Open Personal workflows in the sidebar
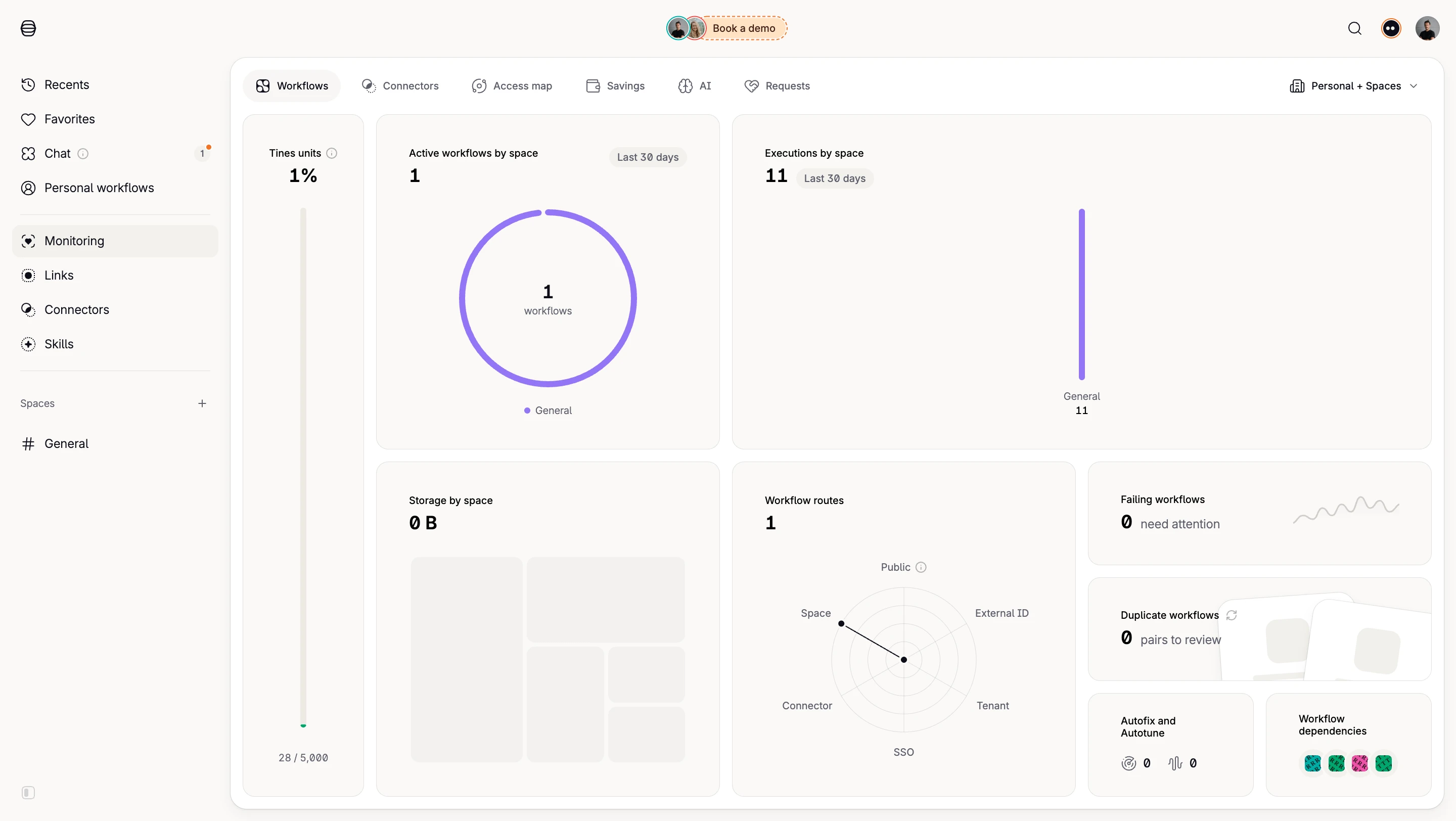1456x821 pixels. click(x=115, y=188)
